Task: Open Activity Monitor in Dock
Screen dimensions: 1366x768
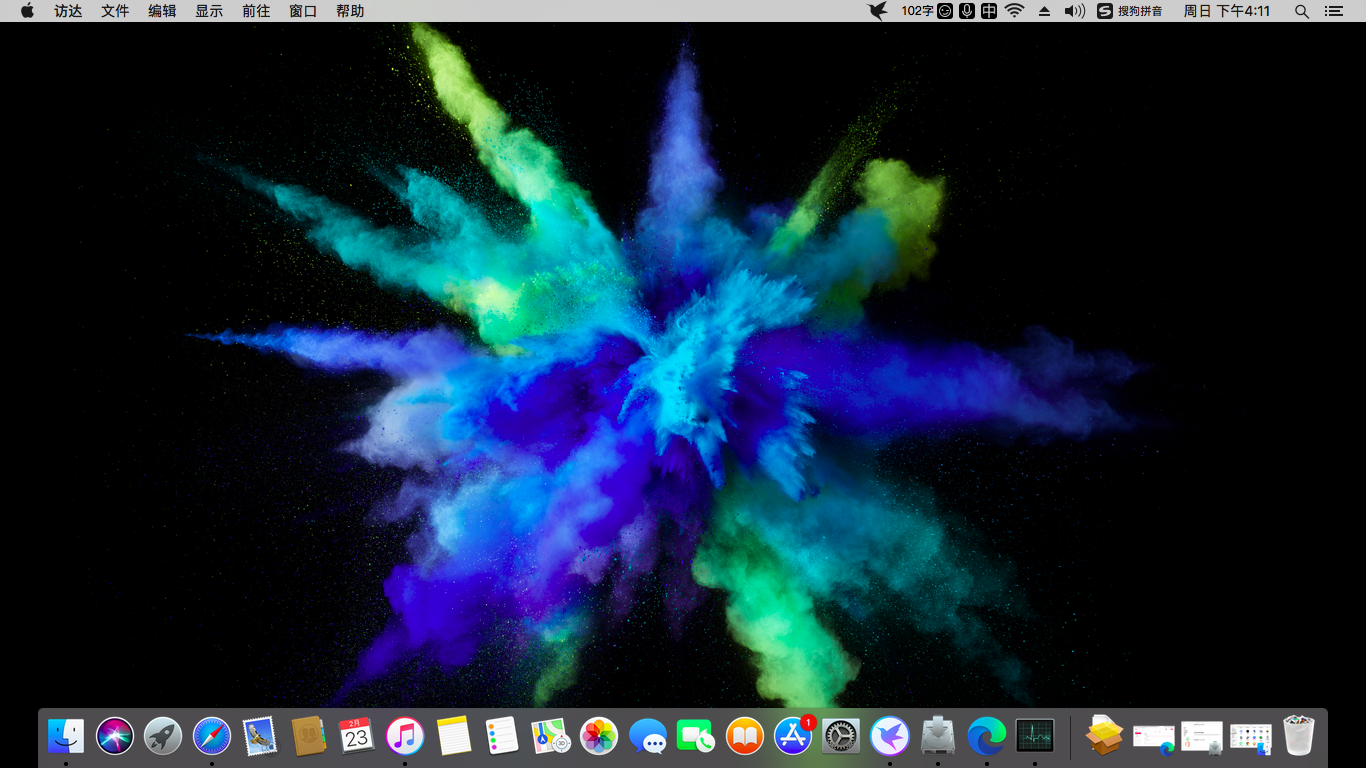Action: pyautogui.click(x=1035, y=737)
